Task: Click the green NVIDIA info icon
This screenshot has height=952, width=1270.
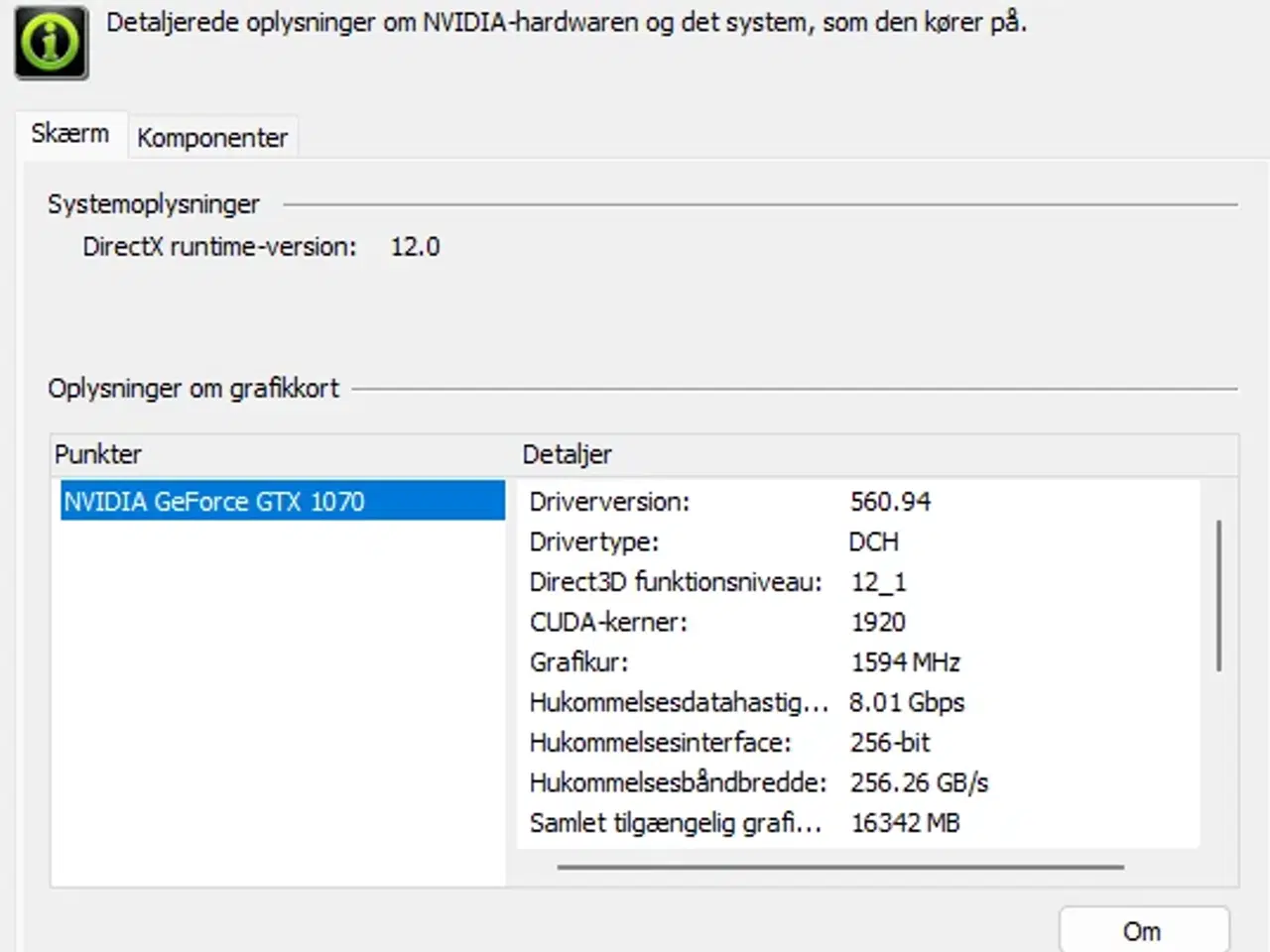Action: coord(52,43)
